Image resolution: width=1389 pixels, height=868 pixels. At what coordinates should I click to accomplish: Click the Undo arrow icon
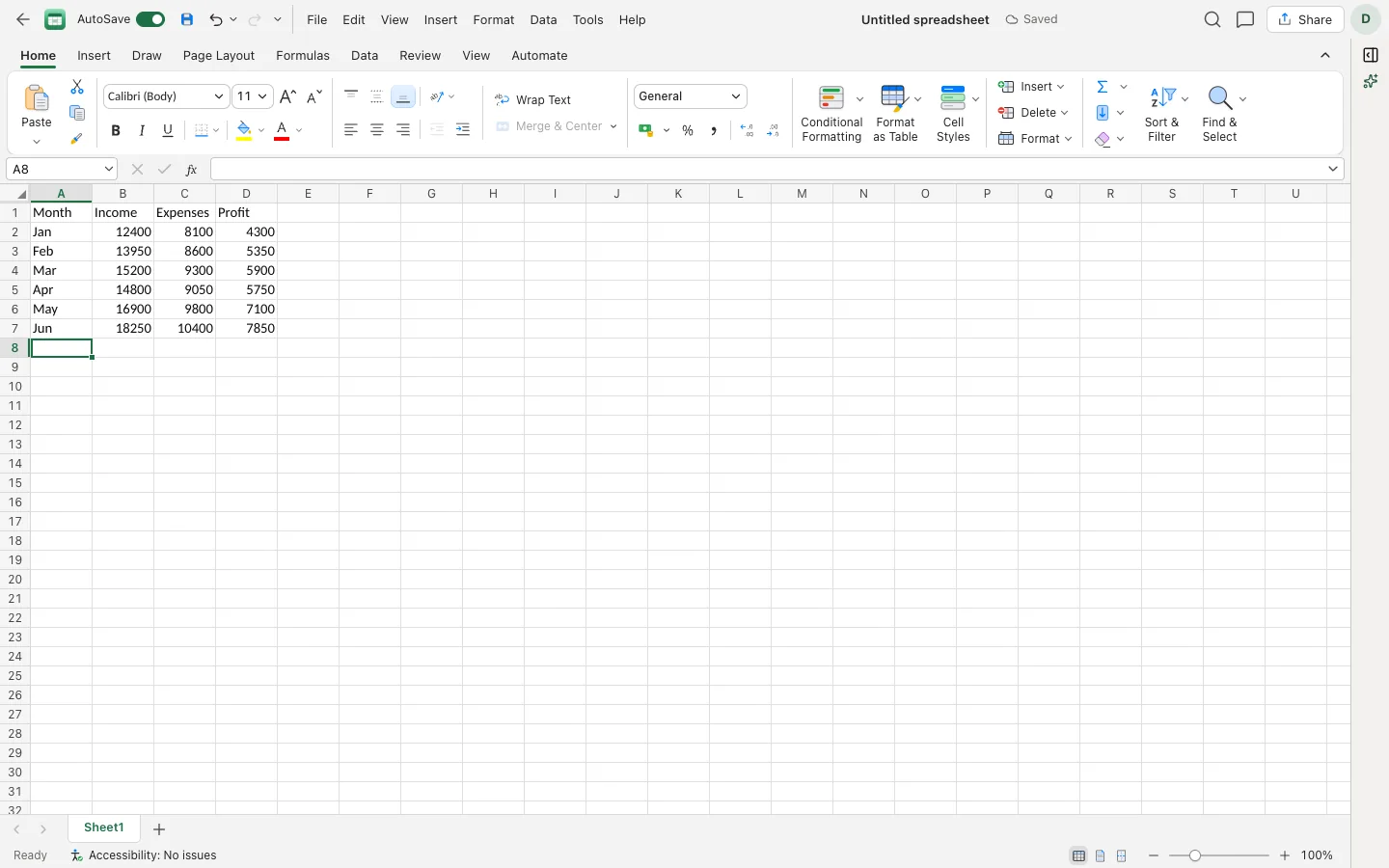click(x=216, y=19)
